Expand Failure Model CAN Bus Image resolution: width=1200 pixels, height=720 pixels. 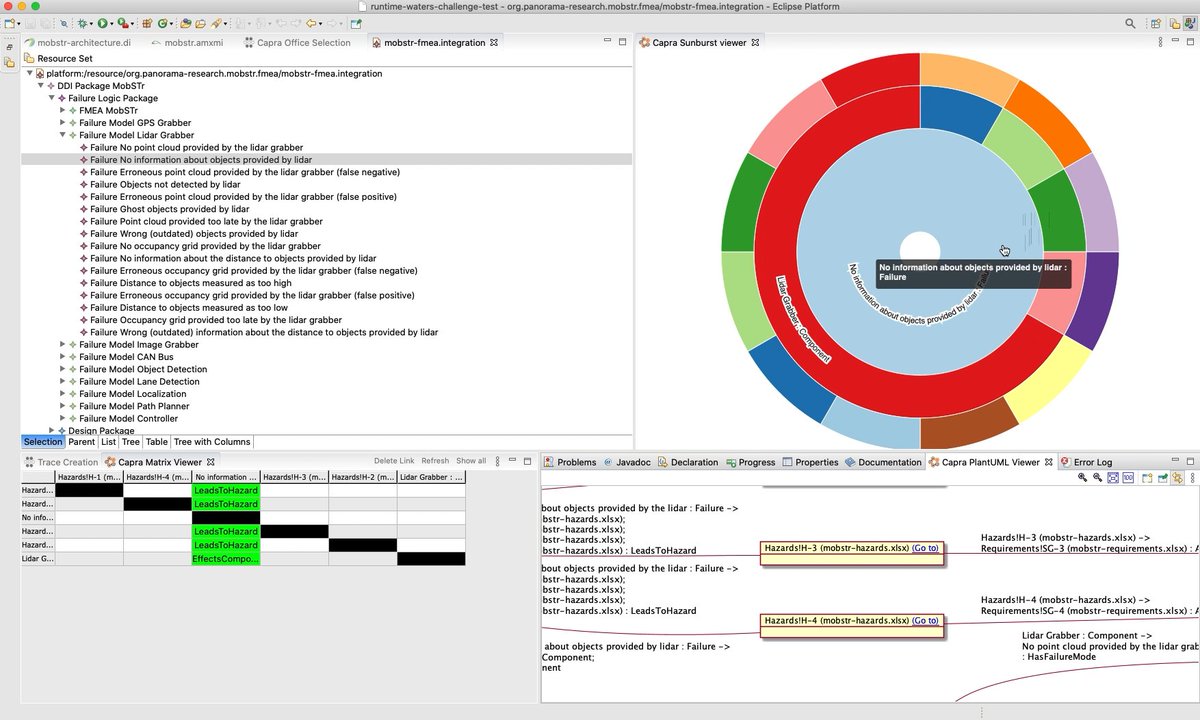(x=62, y=357)
